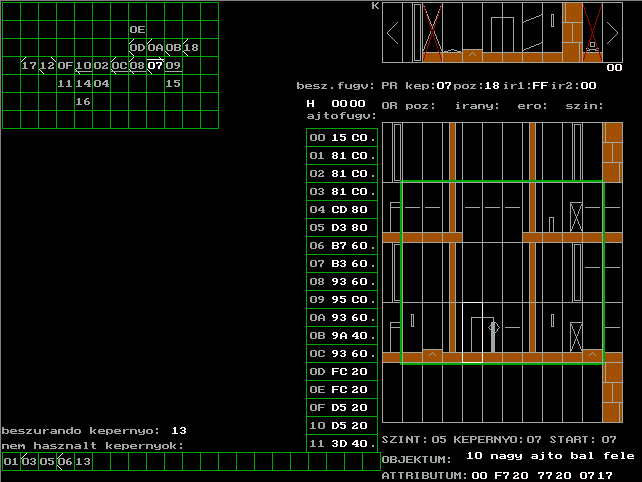This screenshot has width=642, height=482.
Task: Pick the brick wall tile in palette
Action: click(x=573, y=32)
